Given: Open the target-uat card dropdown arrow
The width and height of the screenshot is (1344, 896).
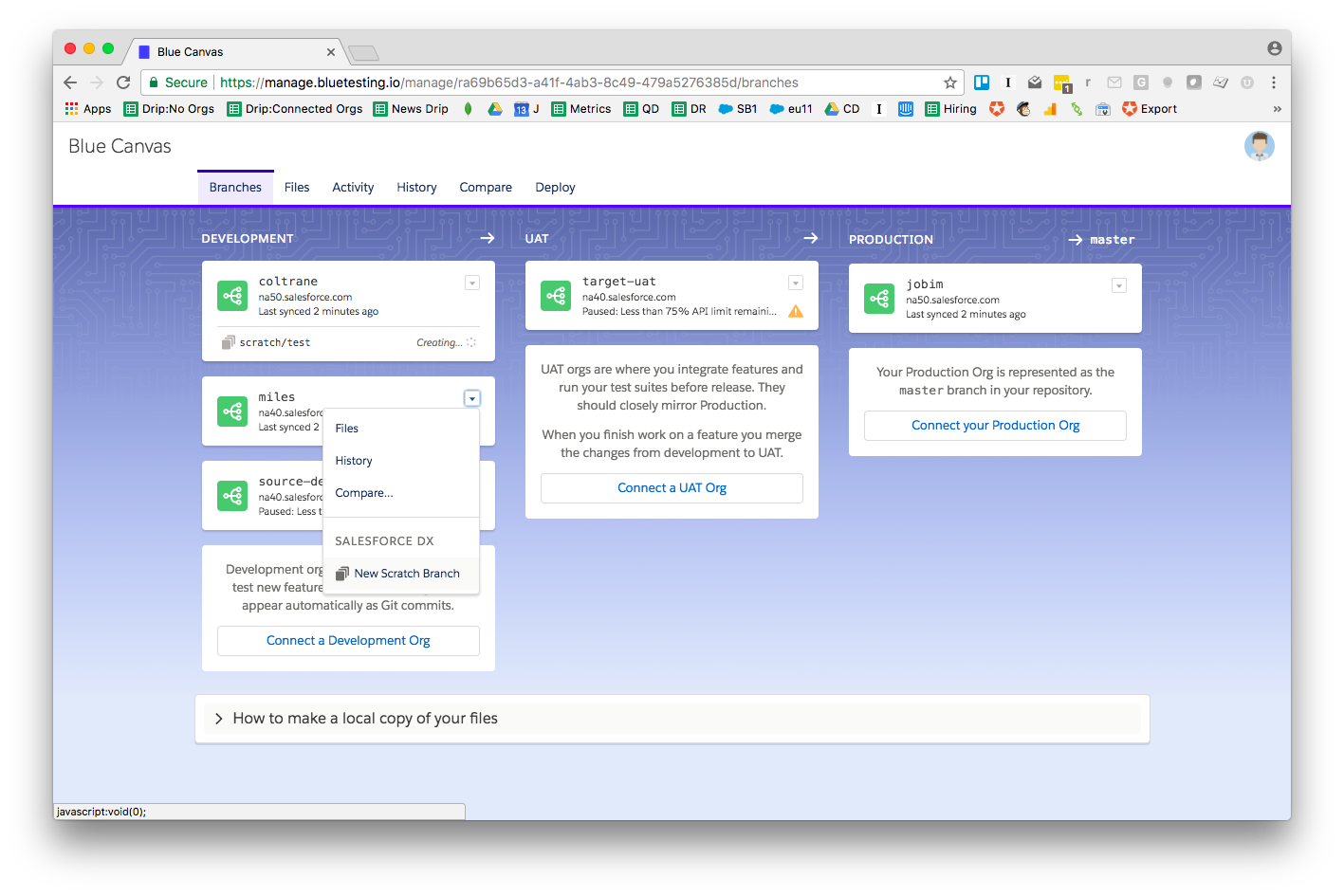Looking at the screenshot, I should point(796,283).
